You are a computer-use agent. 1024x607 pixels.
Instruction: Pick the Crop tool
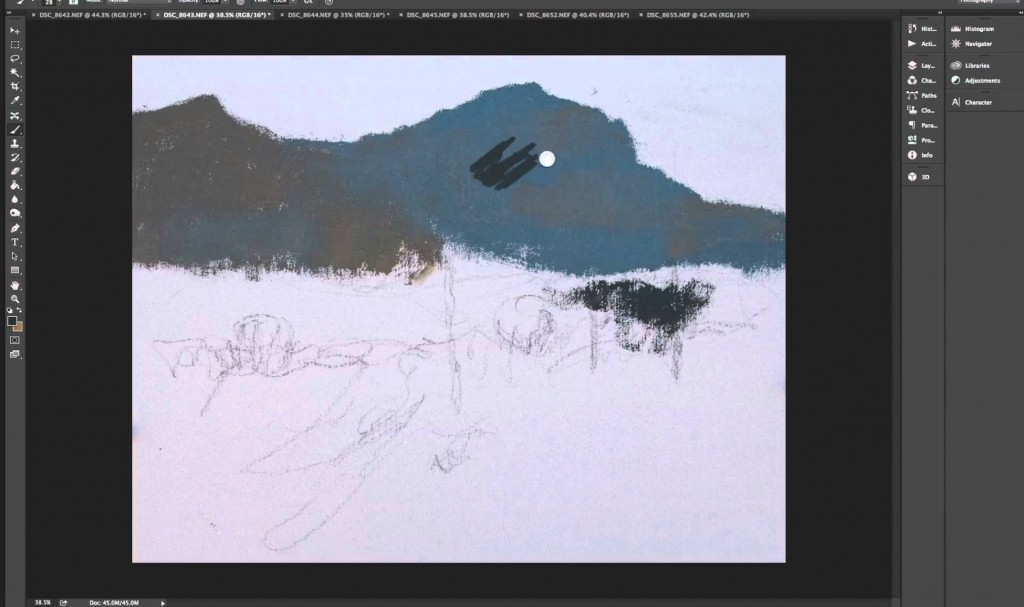(x=15, y=87)
